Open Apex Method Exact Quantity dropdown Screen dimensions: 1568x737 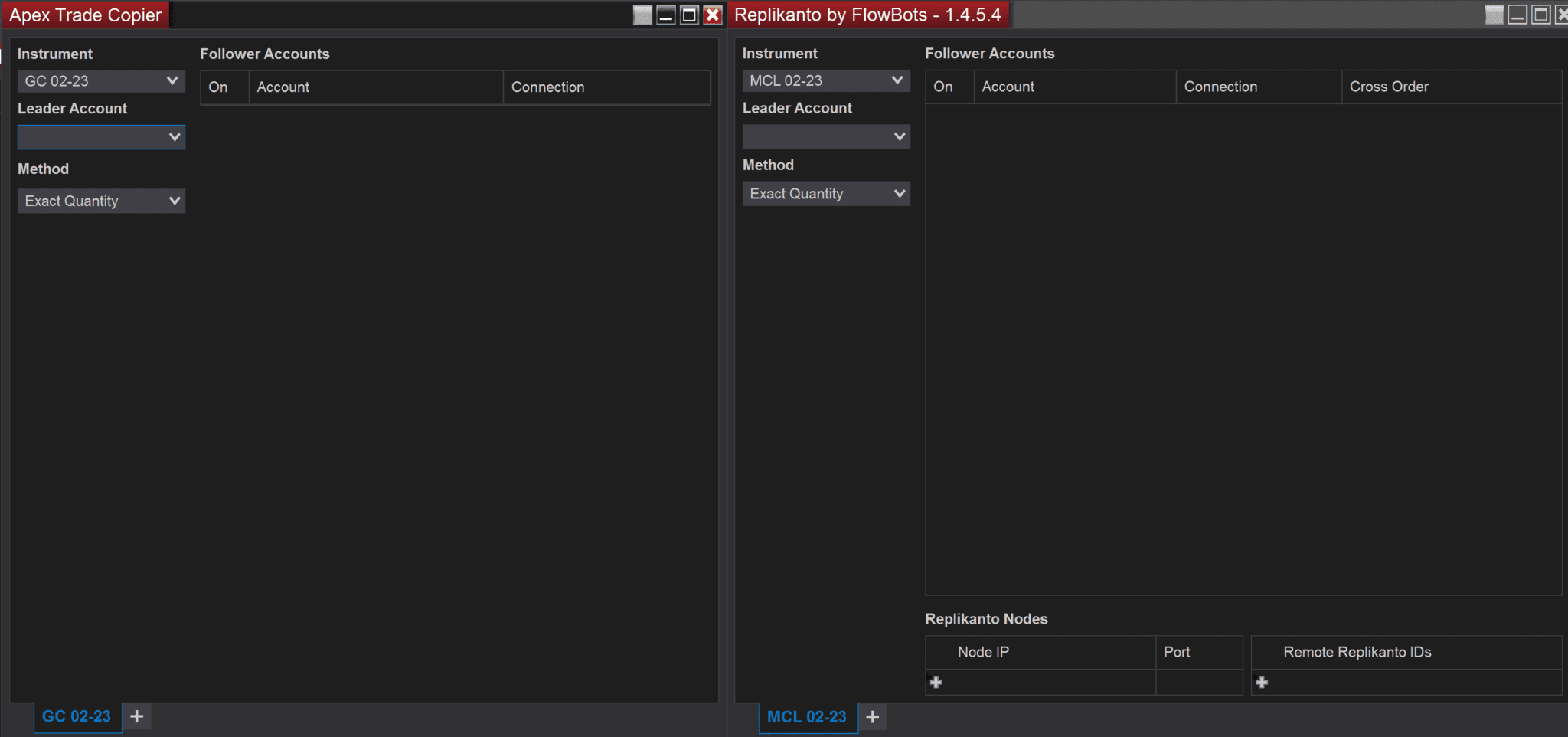click(101, 201)
